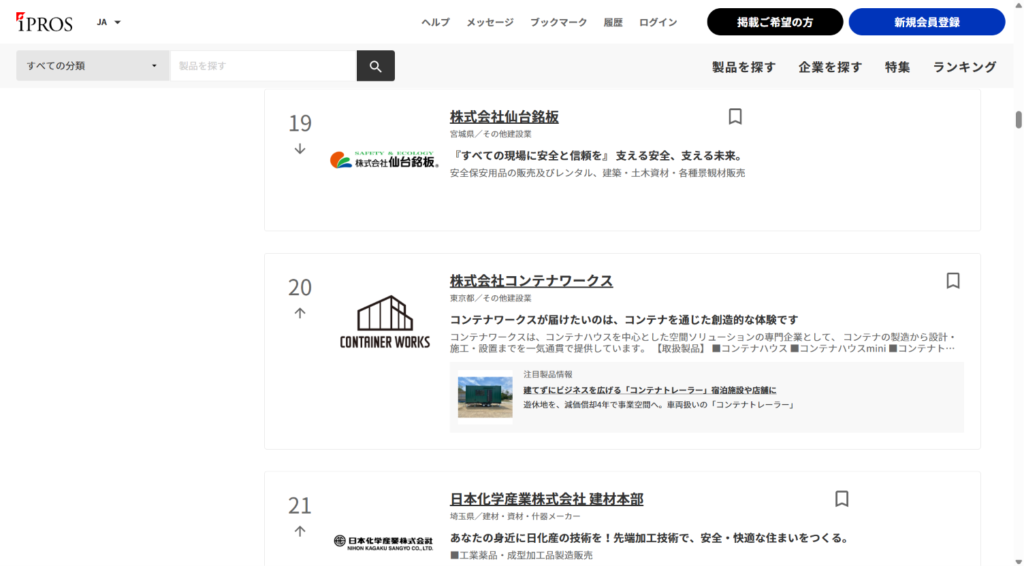The image size is (1024, 566).
Task: Expand the すべての分類 category dropdown
Action: (x=93, y=66)
